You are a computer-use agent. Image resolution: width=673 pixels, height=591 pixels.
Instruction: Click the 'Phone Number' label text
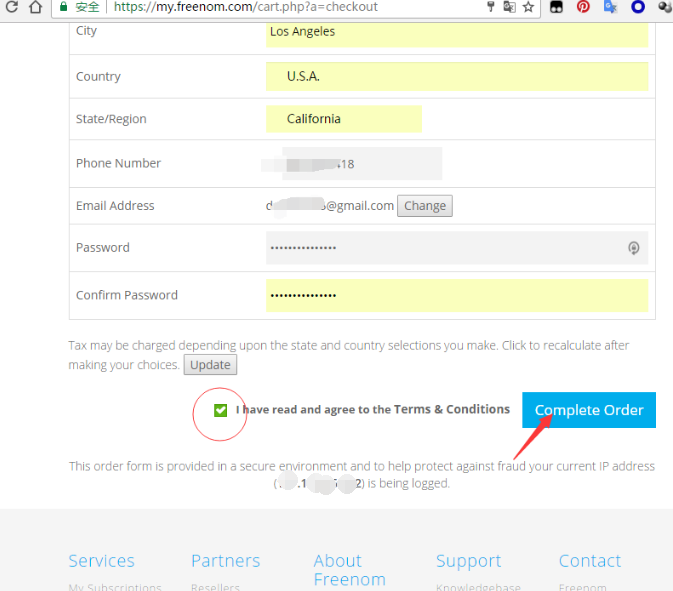[x=118, y=163]
